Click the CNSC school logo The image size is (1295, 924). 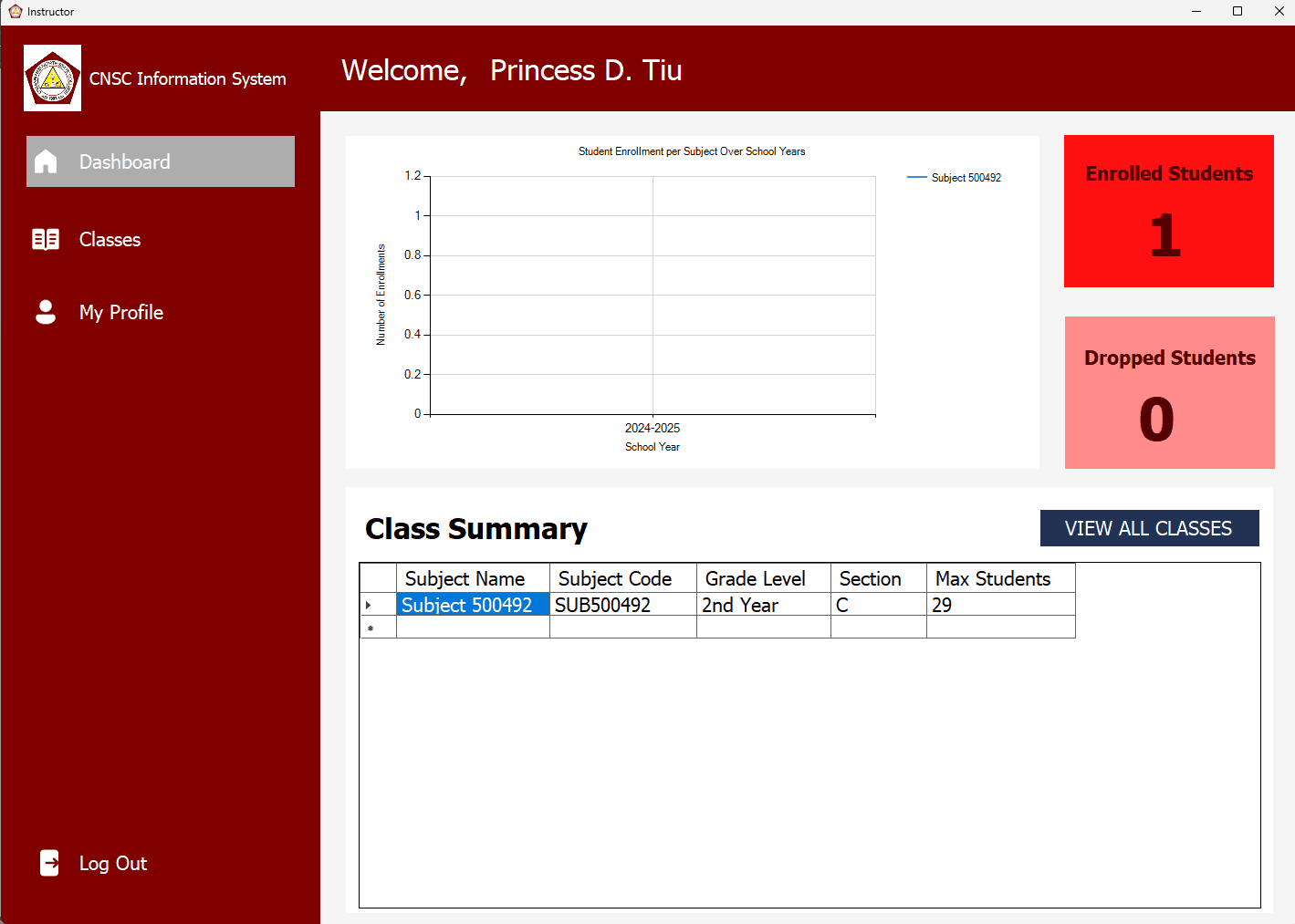[52, 78]
